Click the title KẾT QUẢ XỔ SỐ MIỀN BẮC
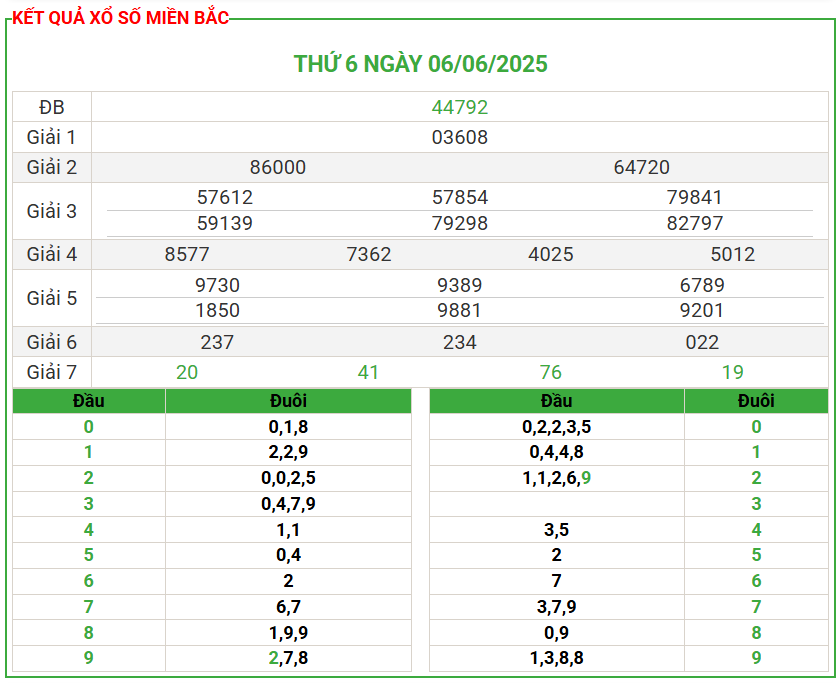839x683 pixels. pyautogui.click(x=120, y=18)
